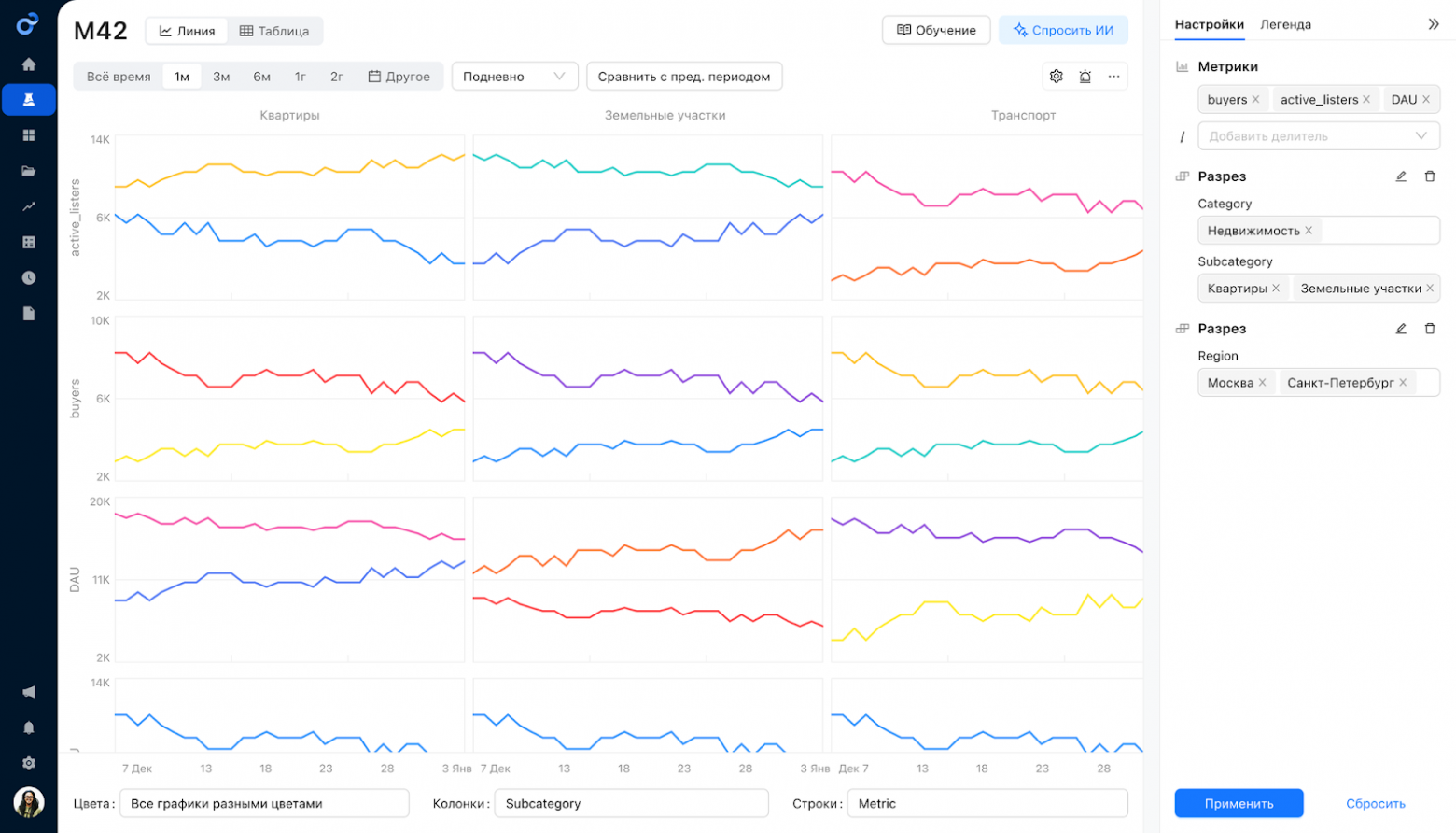Image resolution: width=1456 pixels, height=833 pixels.
Task: Click the Сбросить link
Action: click(x=1375, y=803)
